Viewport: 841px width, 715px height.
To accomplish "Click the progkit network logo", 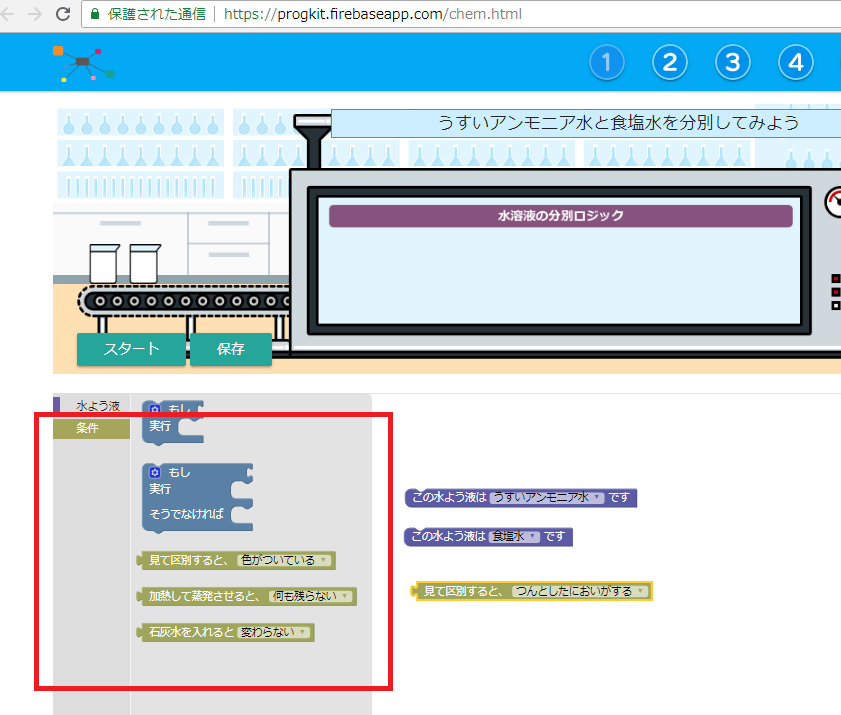I will 84,63.
